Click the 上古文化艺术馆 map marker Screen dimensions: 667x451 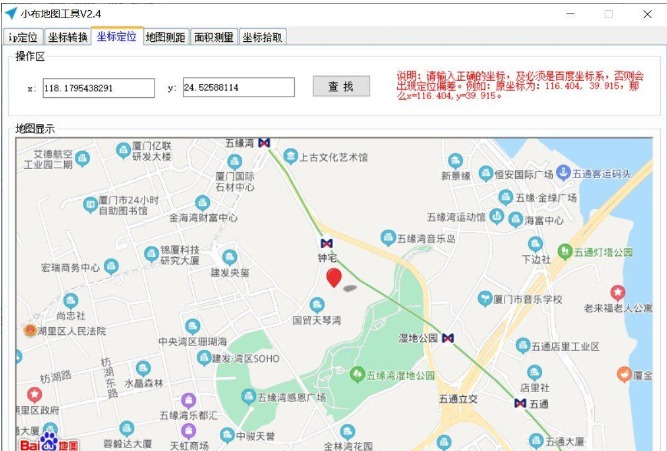tap(291, 156)
